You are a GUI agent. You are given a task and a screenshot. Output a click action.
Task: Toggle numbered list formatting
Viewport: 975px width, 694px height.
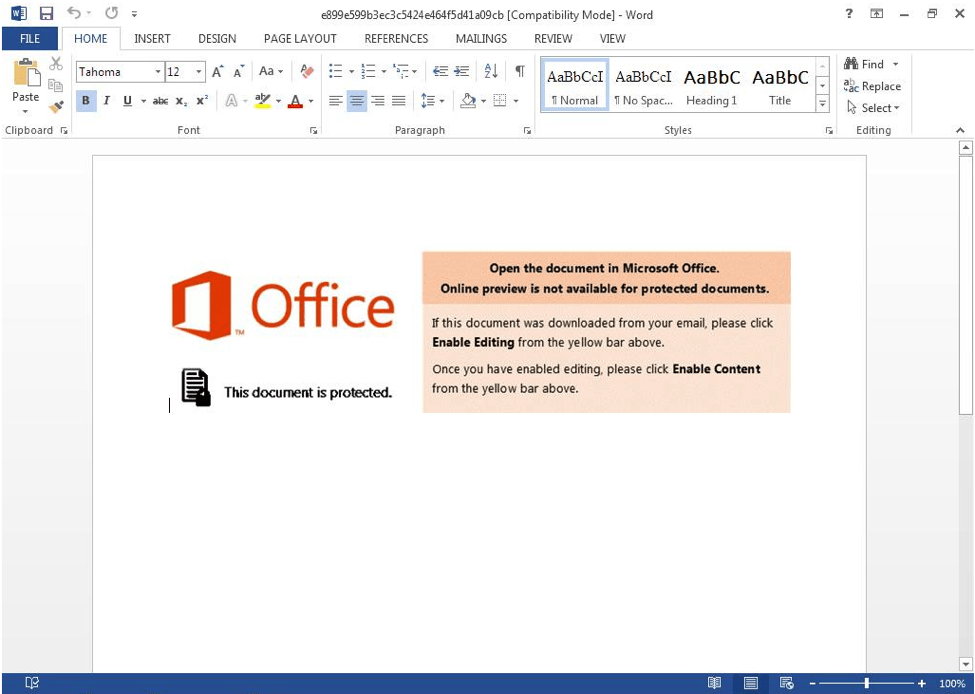pos(369,72)
